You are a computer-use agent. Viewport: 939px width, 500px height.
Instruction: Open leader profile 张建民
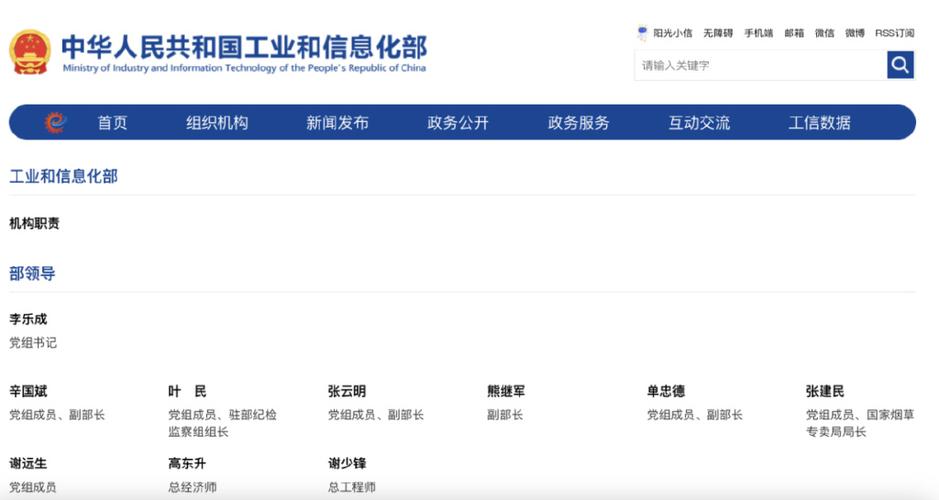[x=825, y=391]
